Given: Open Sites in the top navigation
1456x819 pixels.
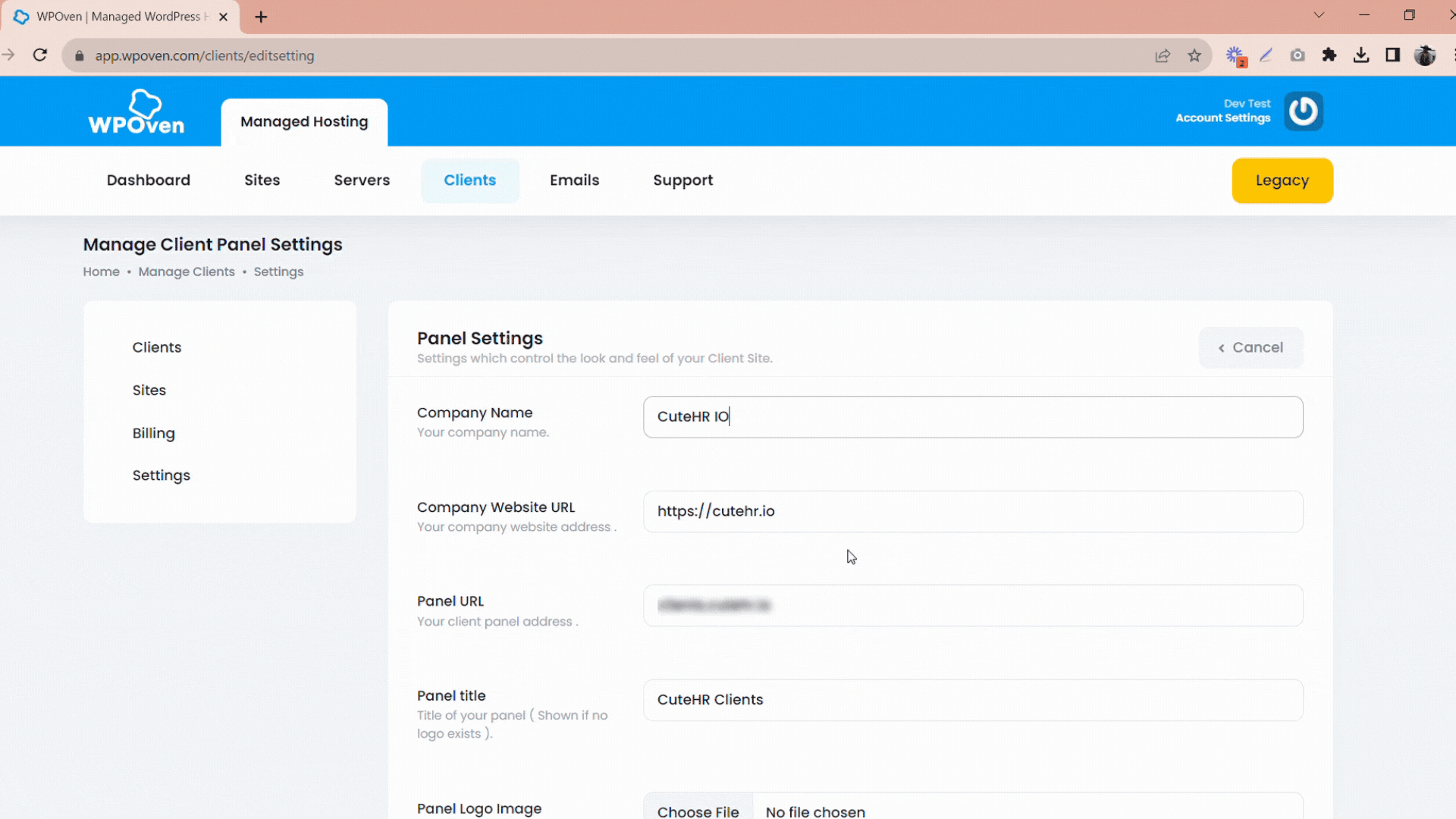Looking at the screenshot, I should 262,180.
